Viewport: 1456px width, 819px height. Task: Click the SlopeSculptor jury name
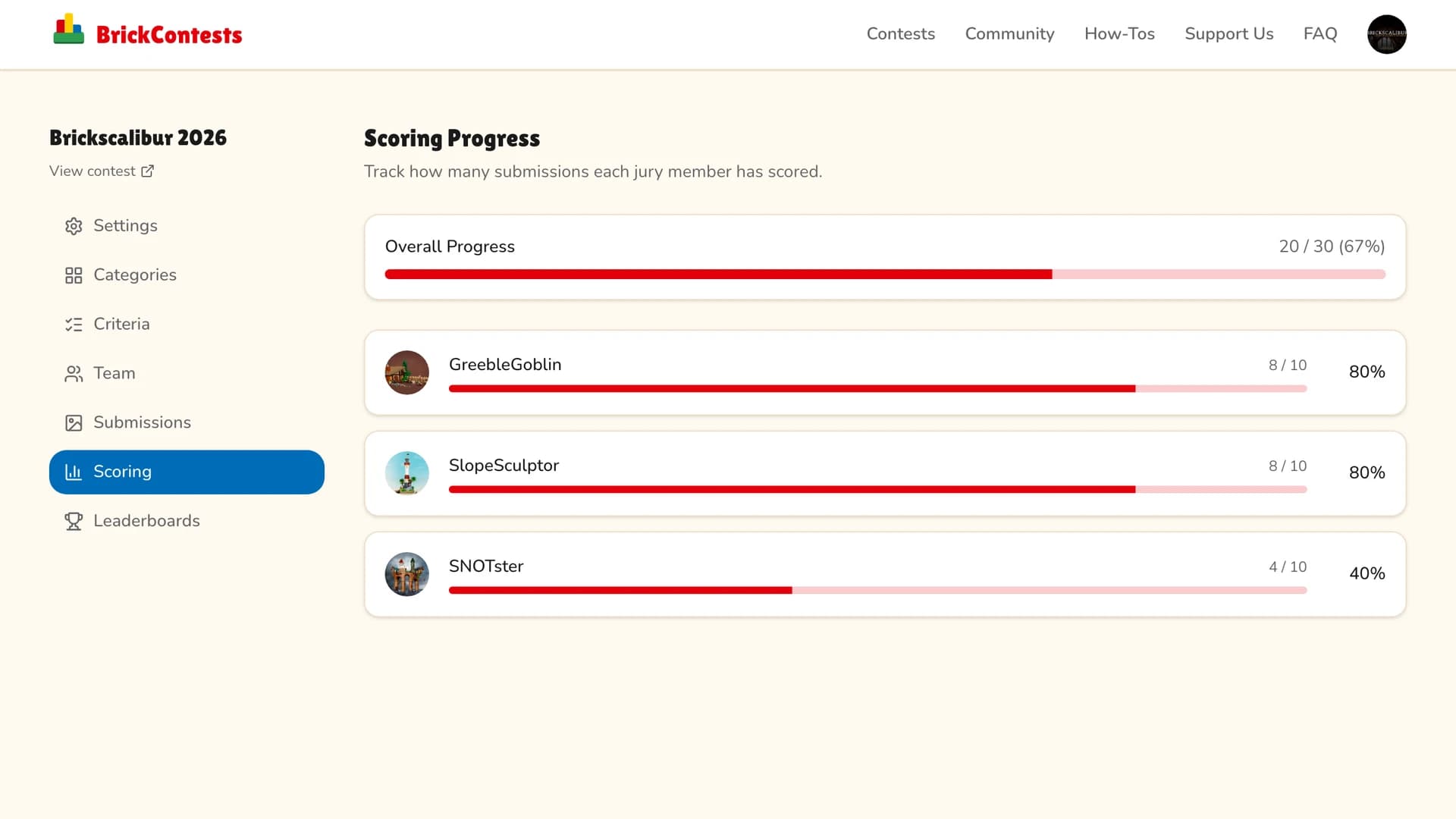pyautogui.click(x=504, y=466)
